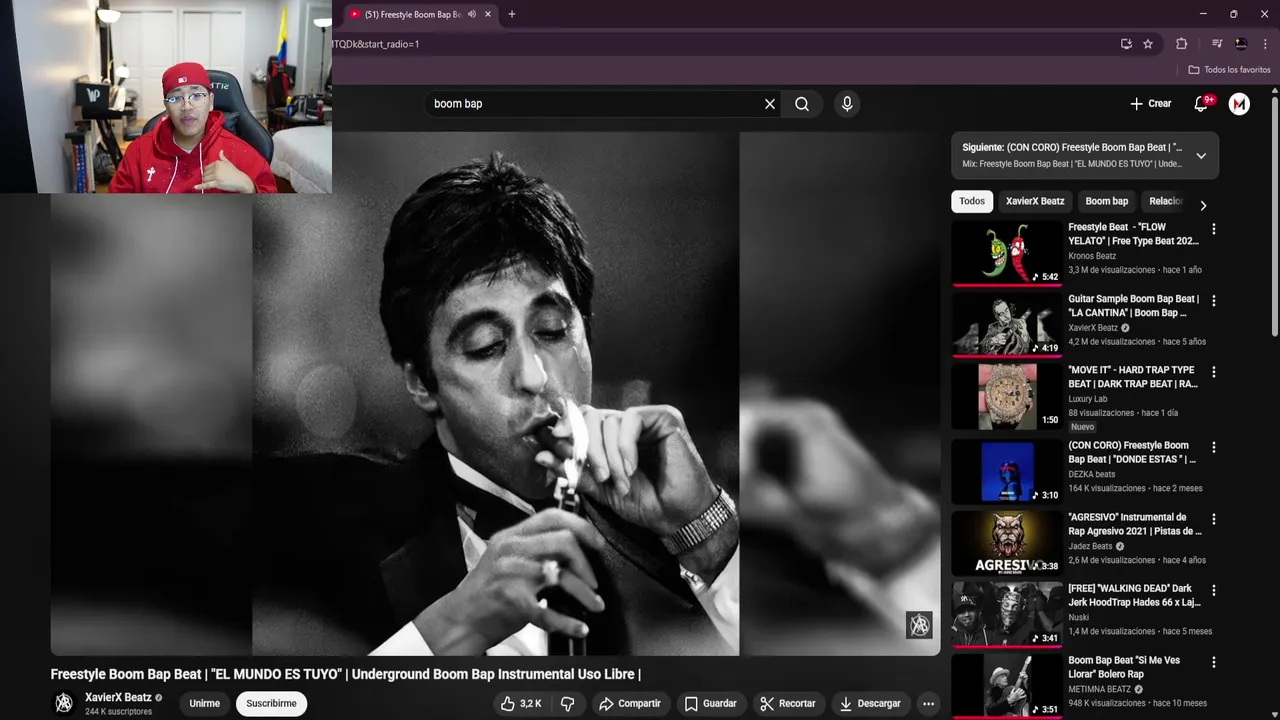This screenshot has width=1280, height=720.
Task: Open 'LA CANTINA' video thumbnail
Action: 1006,324
